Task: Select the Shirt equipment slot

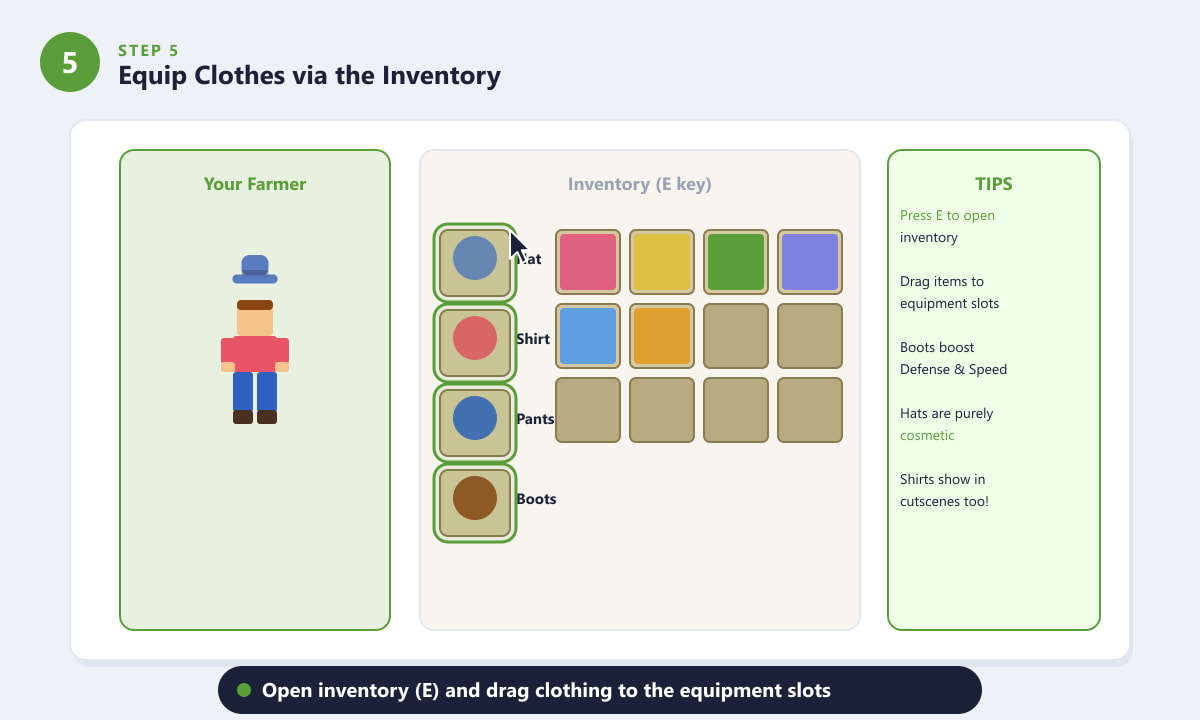Action: [x=475, y=343]
